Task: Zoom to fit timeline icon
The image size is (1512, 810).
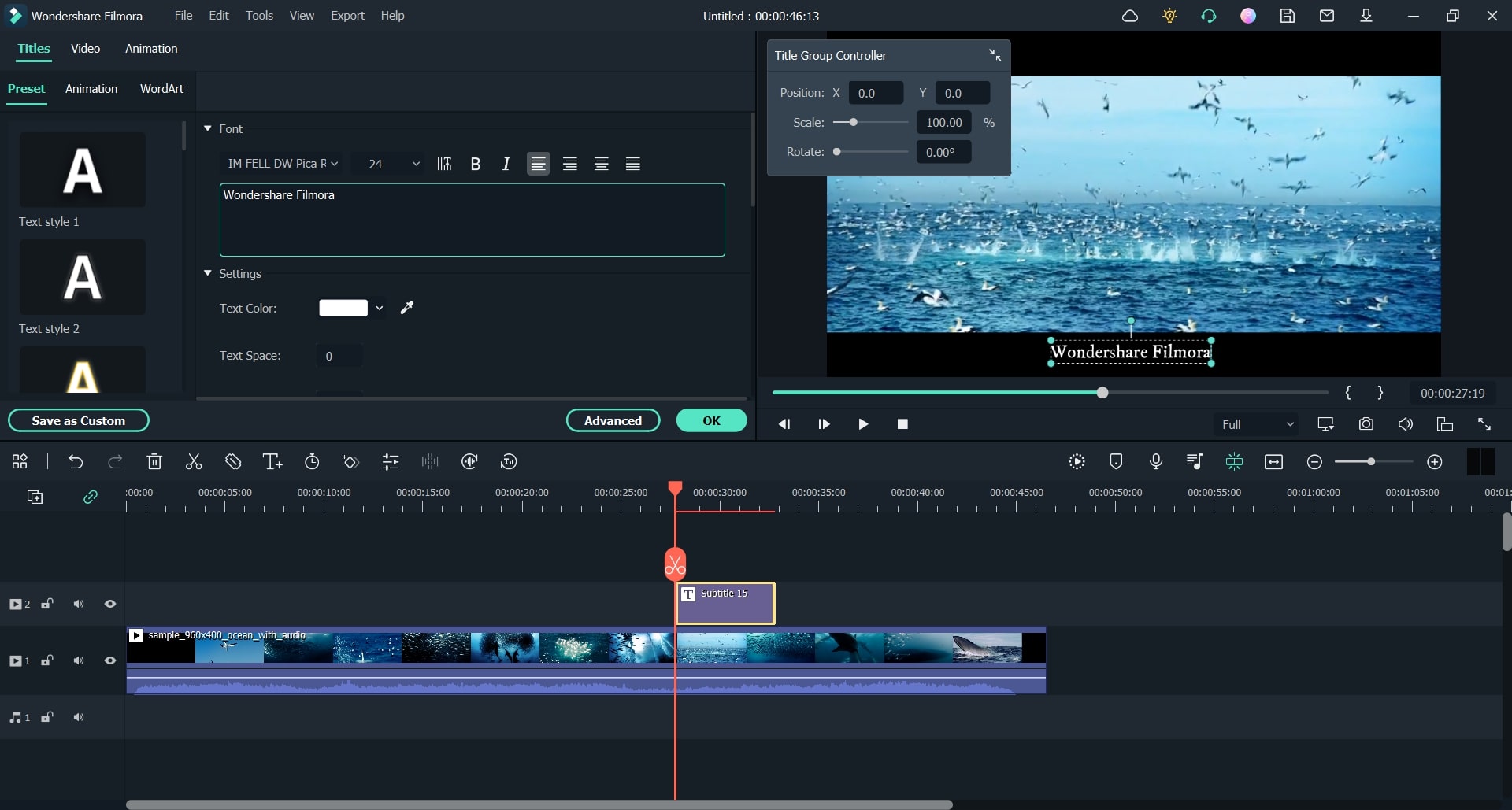Action: click(x=1273, y=462)
